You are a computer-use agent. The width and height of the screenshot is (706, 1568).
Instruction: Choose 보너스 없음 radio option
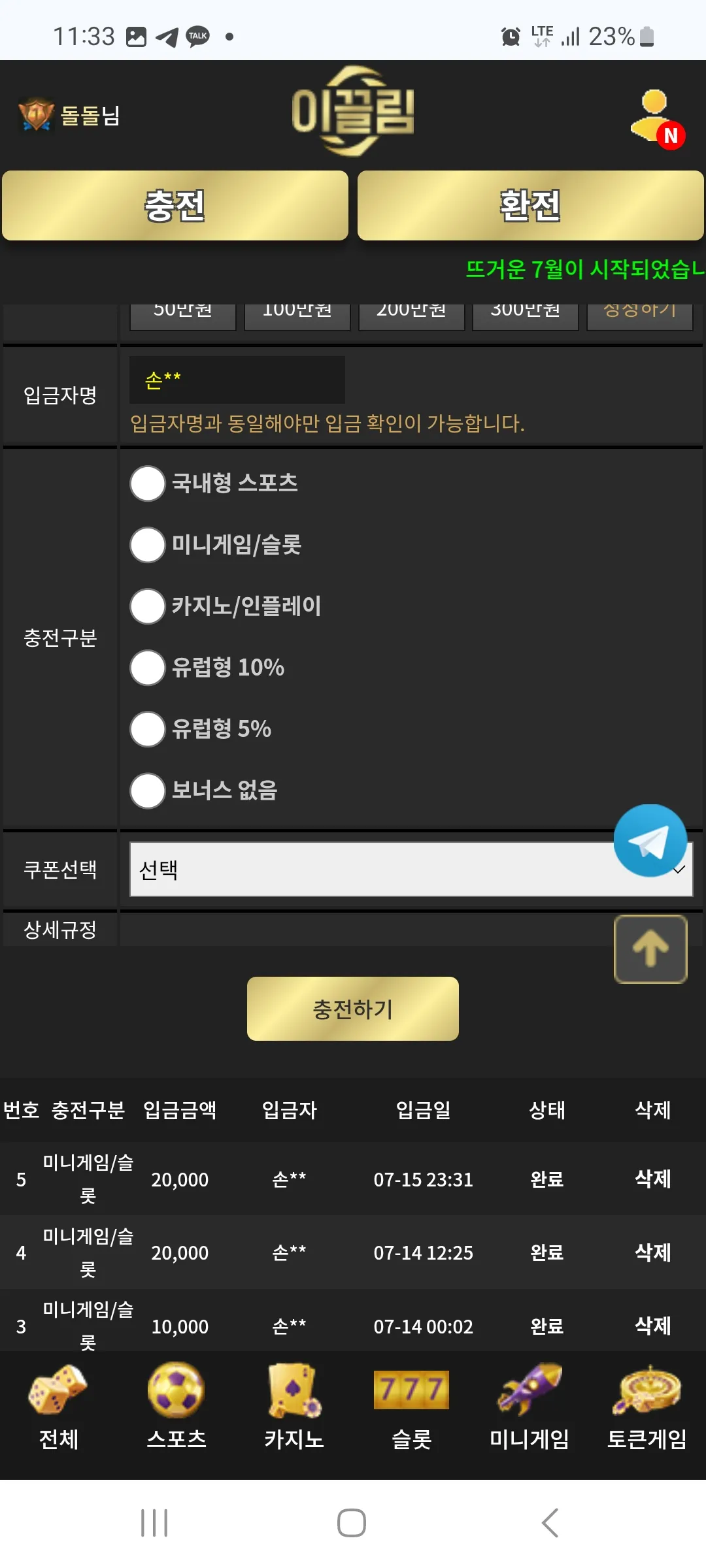click(148, 791)
